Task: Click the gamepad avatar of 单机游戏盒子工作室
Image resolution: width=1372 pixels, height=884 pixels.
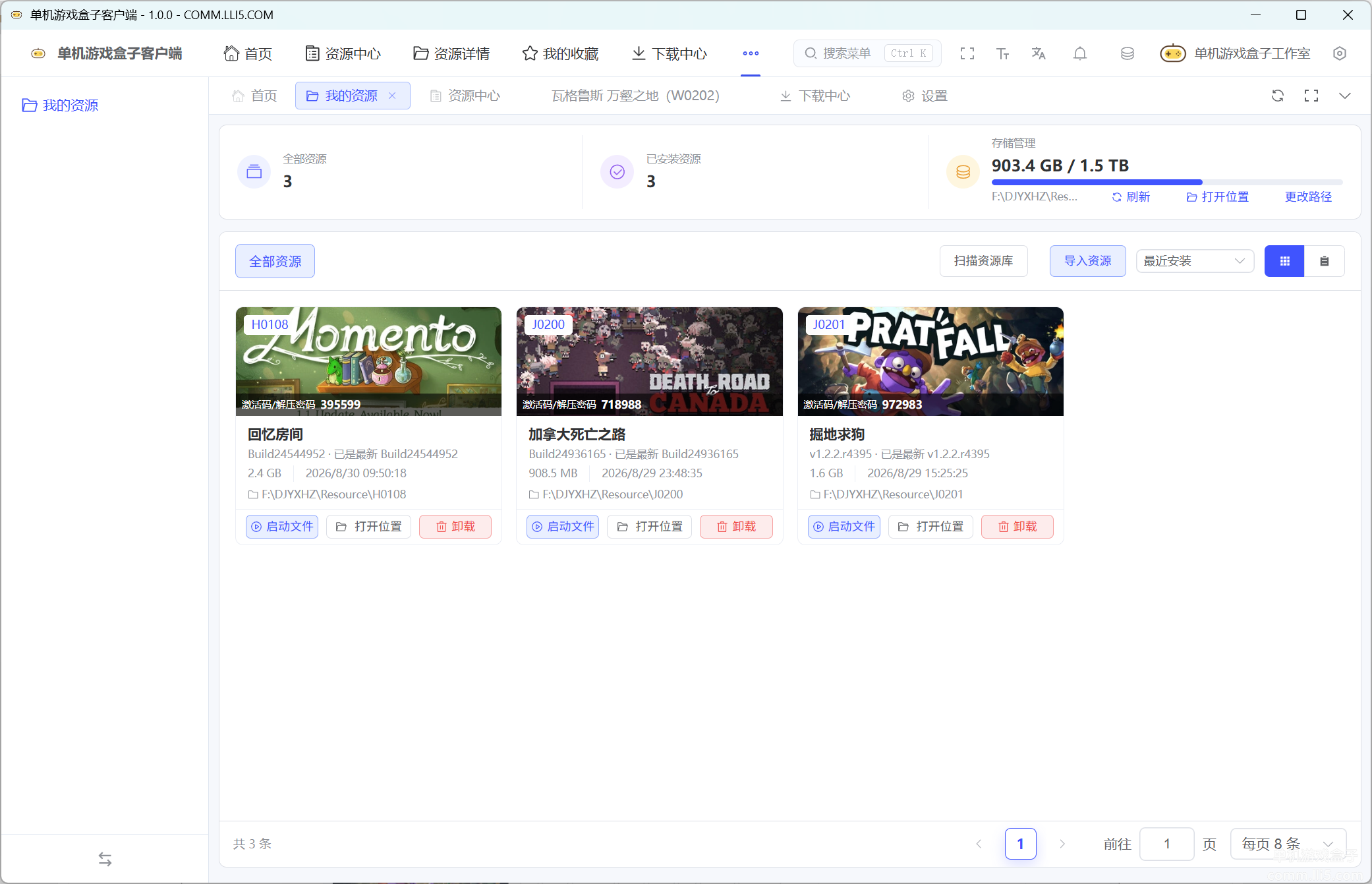Action: click(x=1173, y=53)
